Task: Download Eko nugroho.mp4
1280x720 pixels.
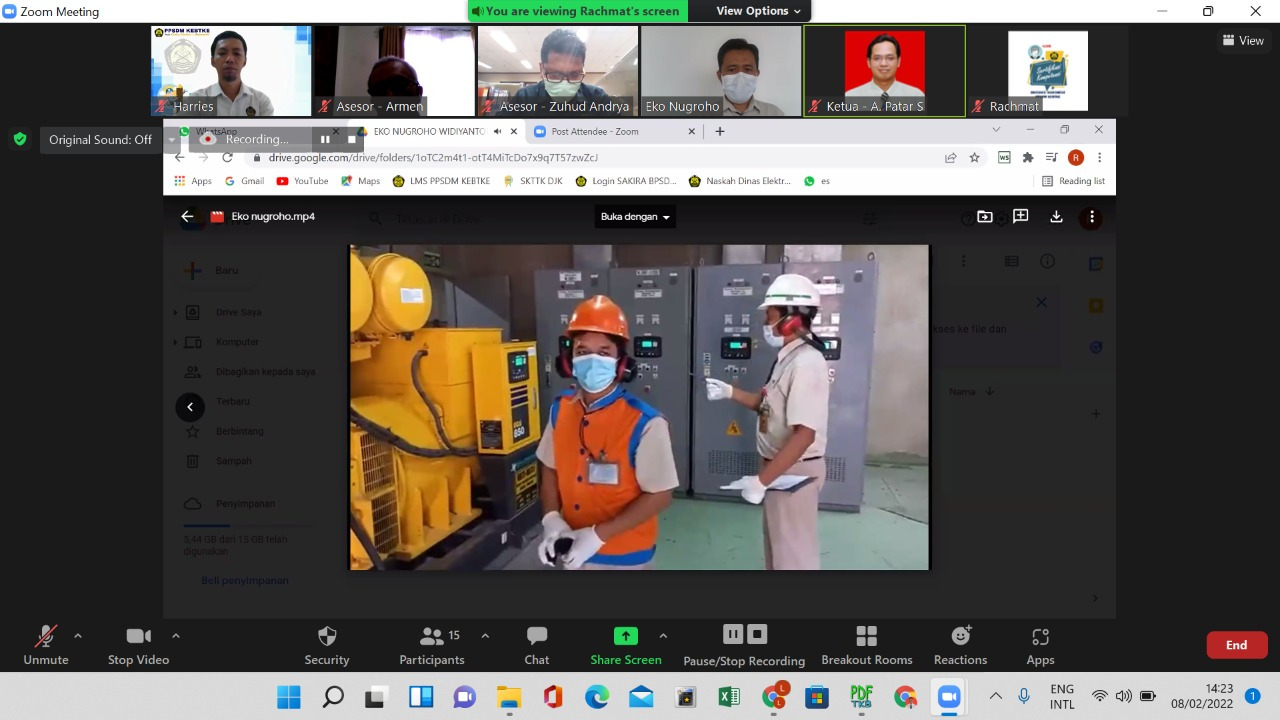Action: (x=1056, y=216)
